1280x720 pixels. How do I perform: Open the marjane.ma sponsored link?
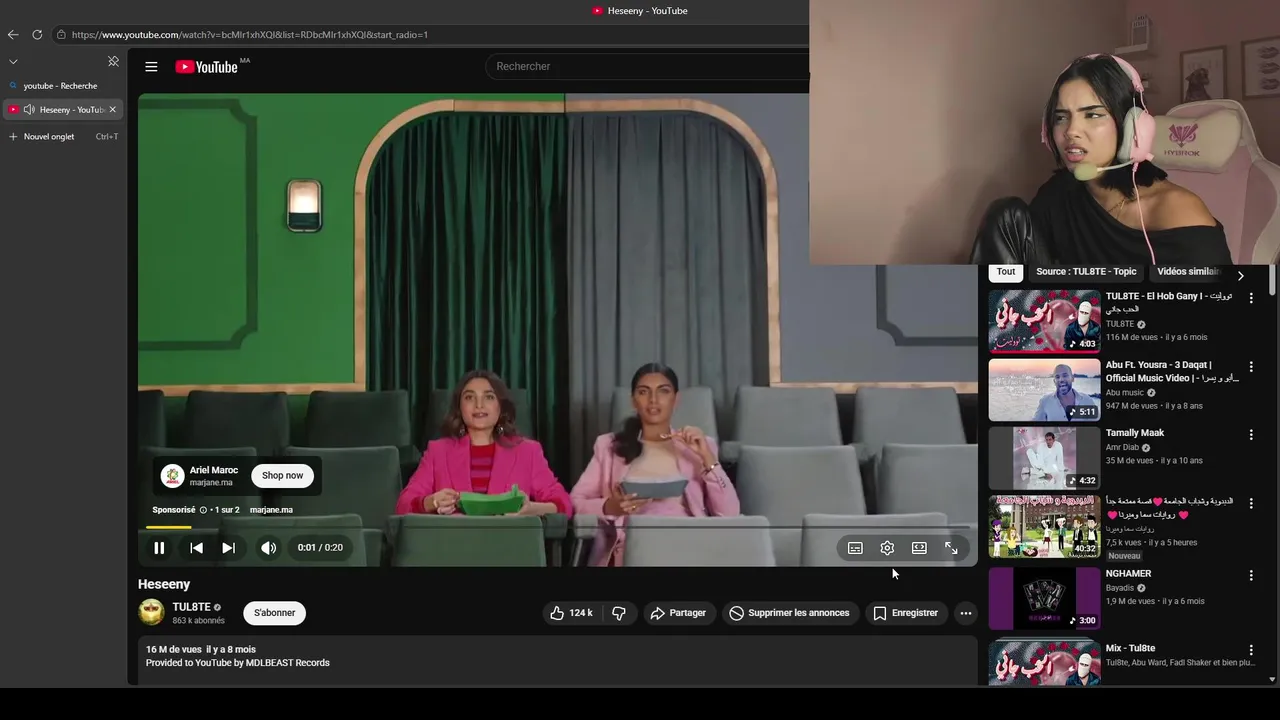pyautogui.click(x=271, y=510)
